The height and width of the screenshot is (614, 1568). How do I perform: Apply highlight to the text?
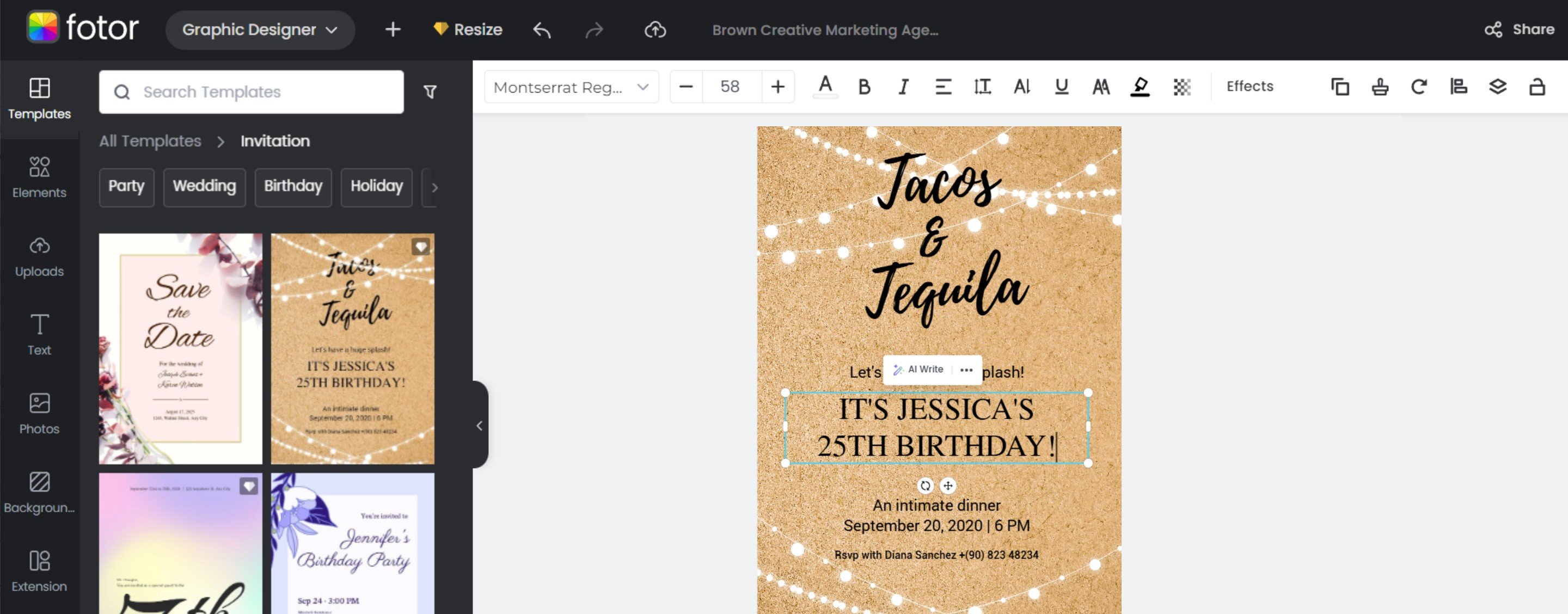click(1140, 87)
